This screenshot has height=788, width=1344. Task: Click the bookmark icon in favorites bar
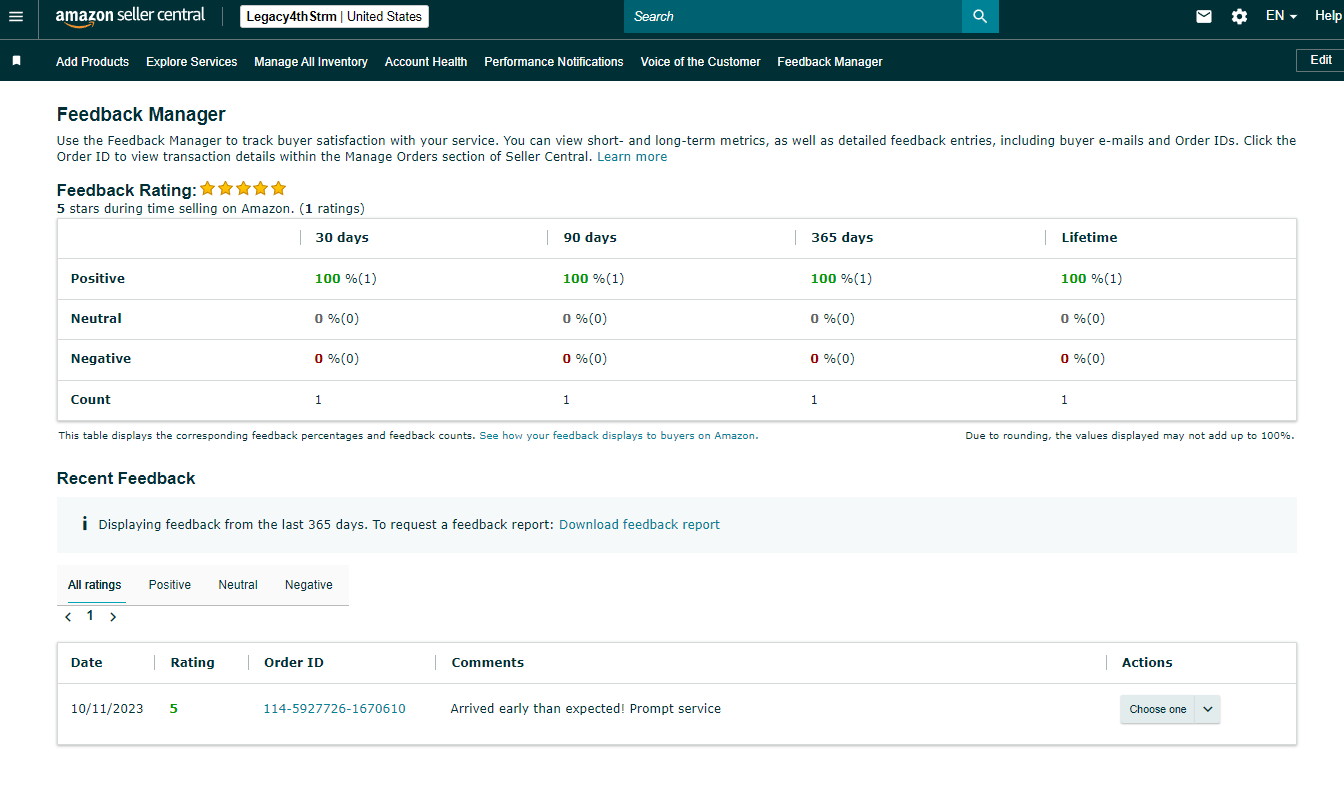tap(16, 61)
